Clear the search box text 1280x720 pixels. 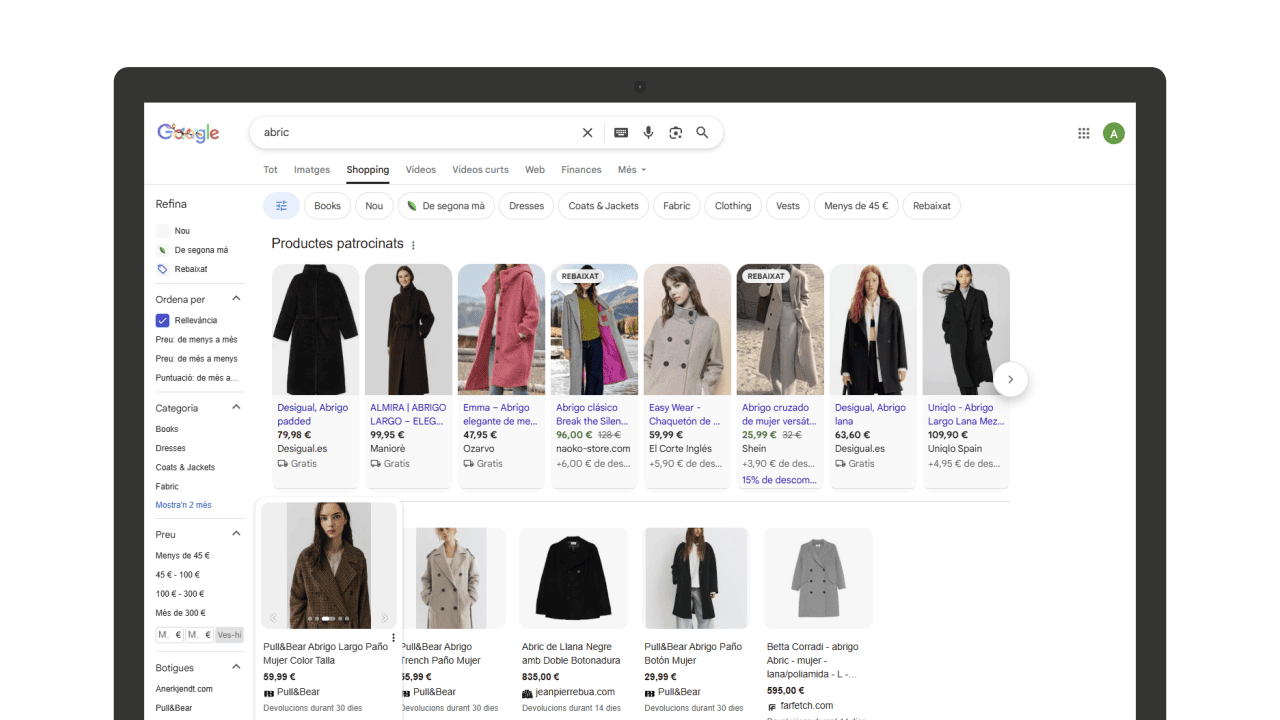tap(588, 133)
